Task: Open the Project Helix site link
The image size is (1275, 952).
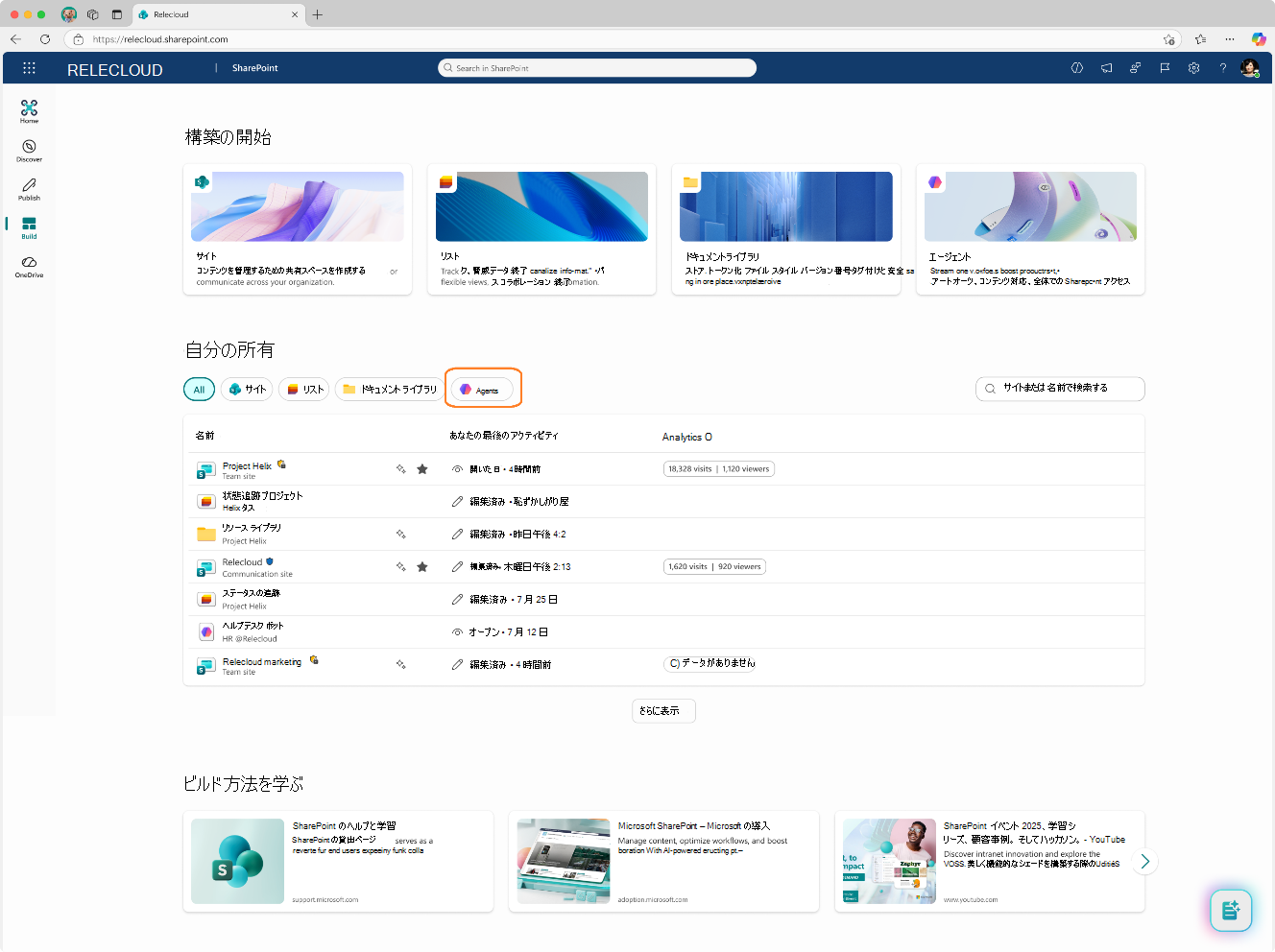Action: [x=247, y=466]
